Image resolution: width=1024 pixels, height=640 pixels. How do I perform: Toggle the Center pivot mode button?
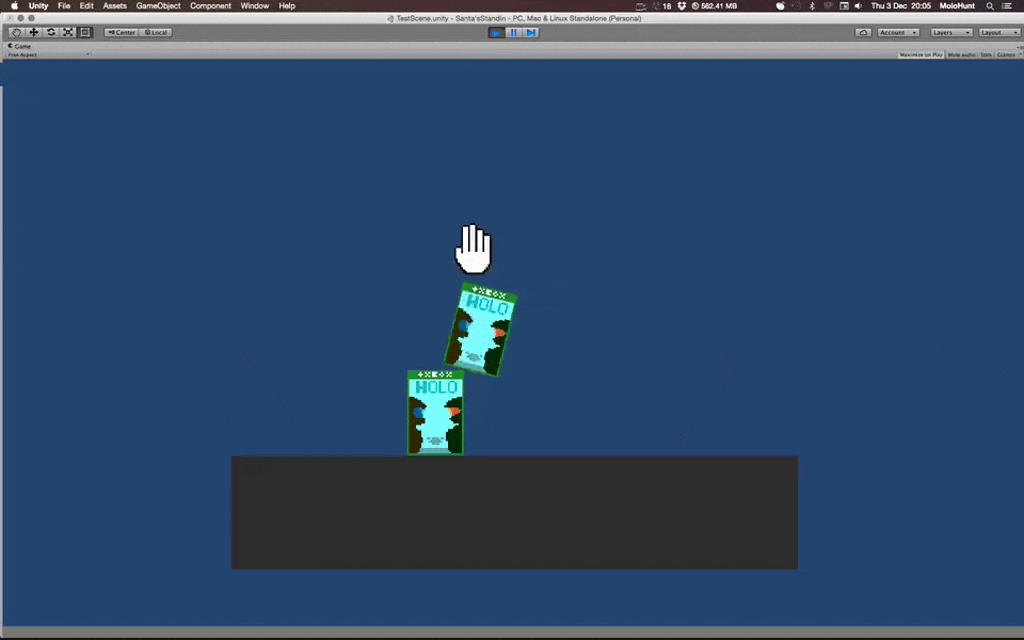(x=122, y=32)
